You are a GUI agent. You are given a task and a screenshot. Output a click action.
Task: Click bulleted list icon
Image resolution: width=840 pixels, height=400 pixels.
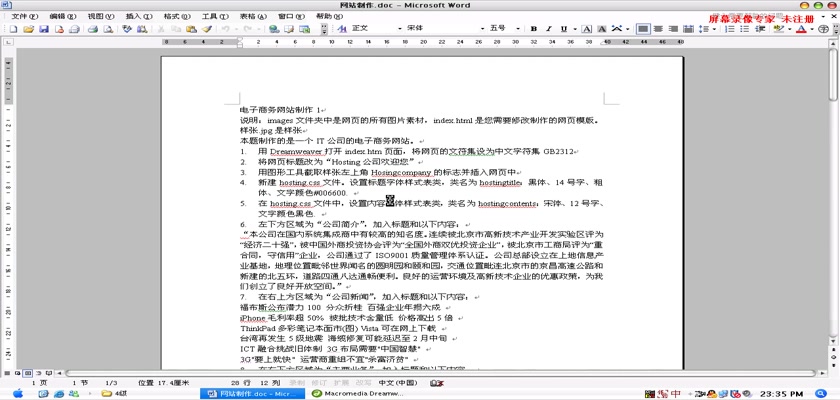744,28
